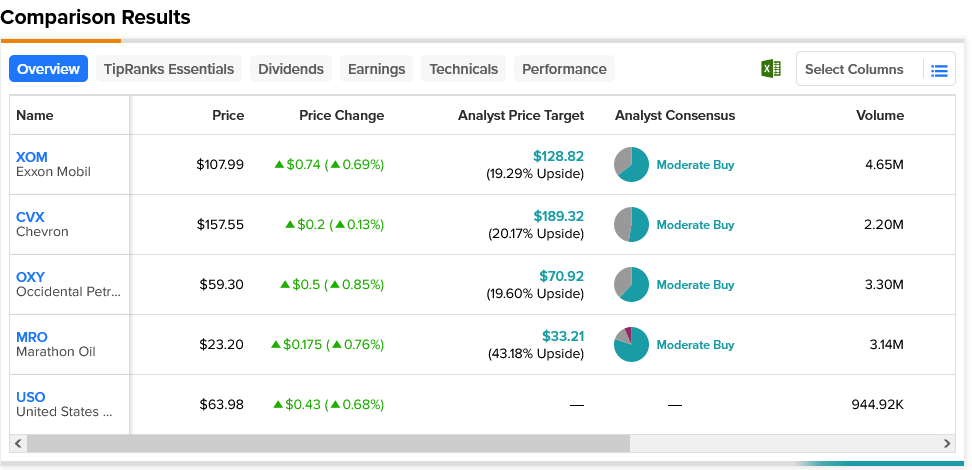
Task: Click Marathon Oil consensus pie chart
Action: point(631,345)
